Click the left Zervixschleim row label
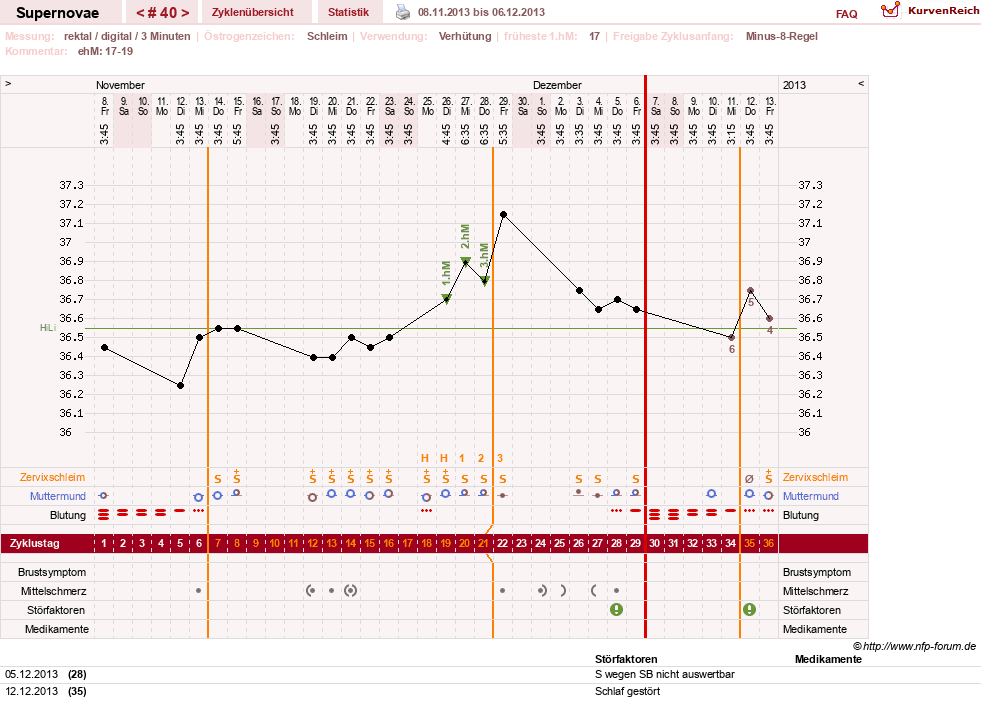This screenshot has width=981, height=718. (52, 477)
